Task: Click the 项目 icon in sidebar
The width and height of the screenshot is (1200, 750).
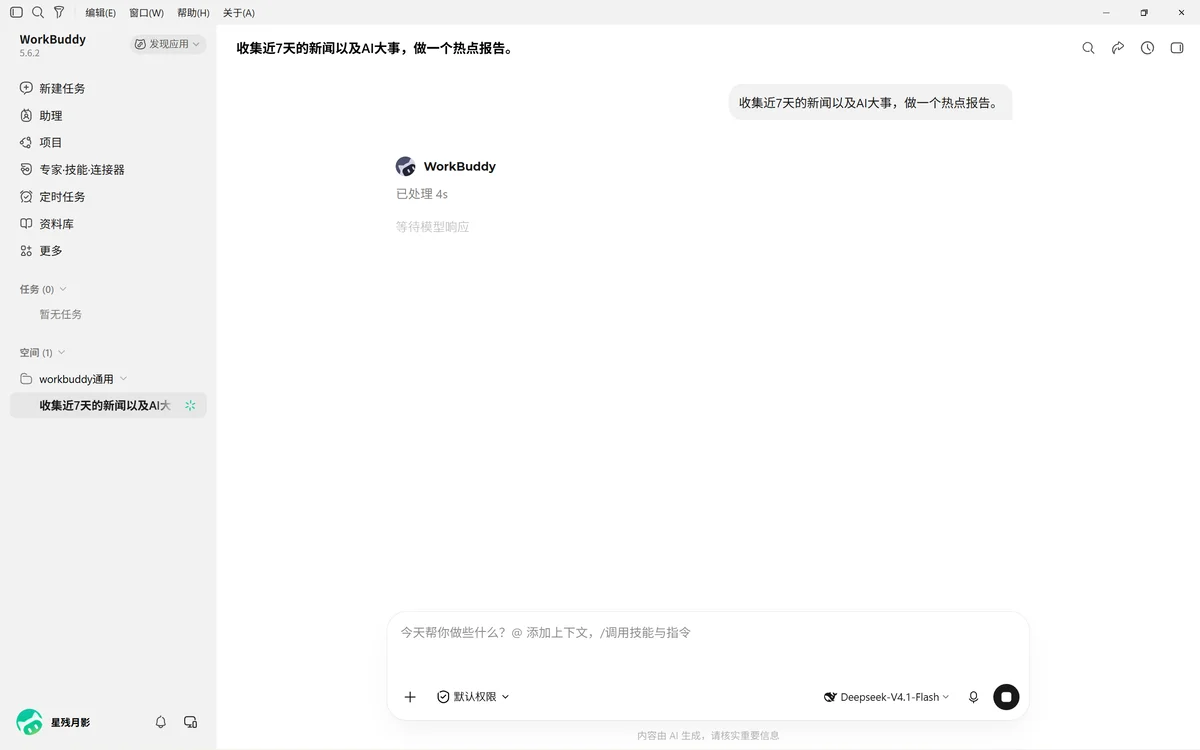Action: 26,142
